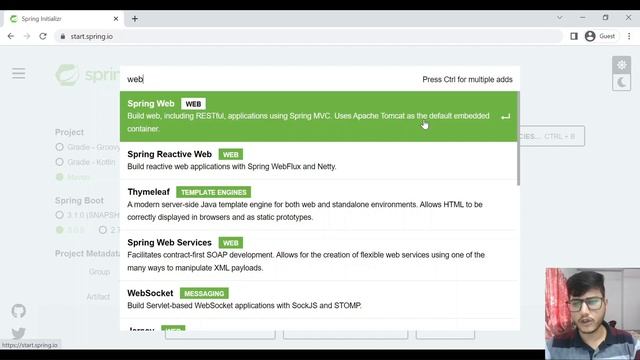Click the Artifact field label

pos(98,297)
